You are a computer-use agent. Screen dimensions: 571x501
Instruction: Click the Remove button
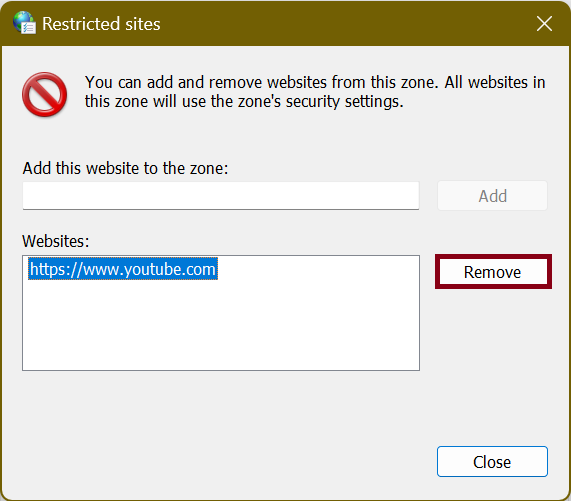click(x=493, y=272)
